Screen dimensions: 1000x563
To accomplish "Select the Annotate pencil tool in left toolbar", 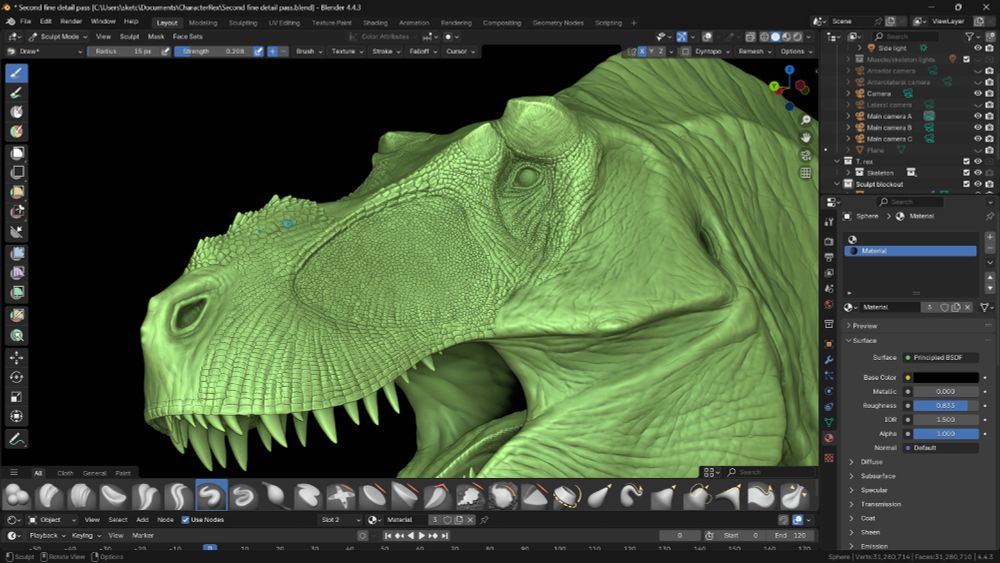I will coord(17,439).
